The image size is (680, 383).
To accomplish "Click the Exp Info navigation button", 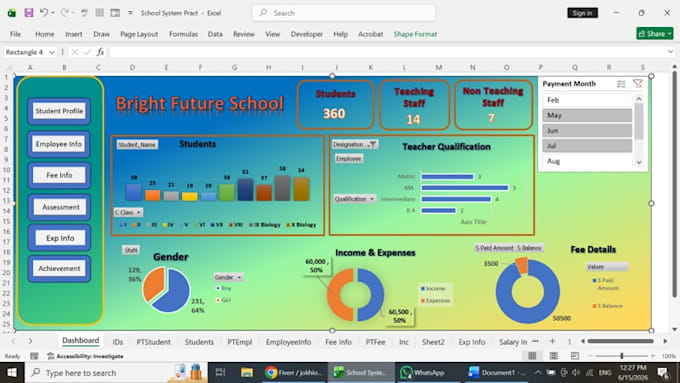I will tap(60, 238).
